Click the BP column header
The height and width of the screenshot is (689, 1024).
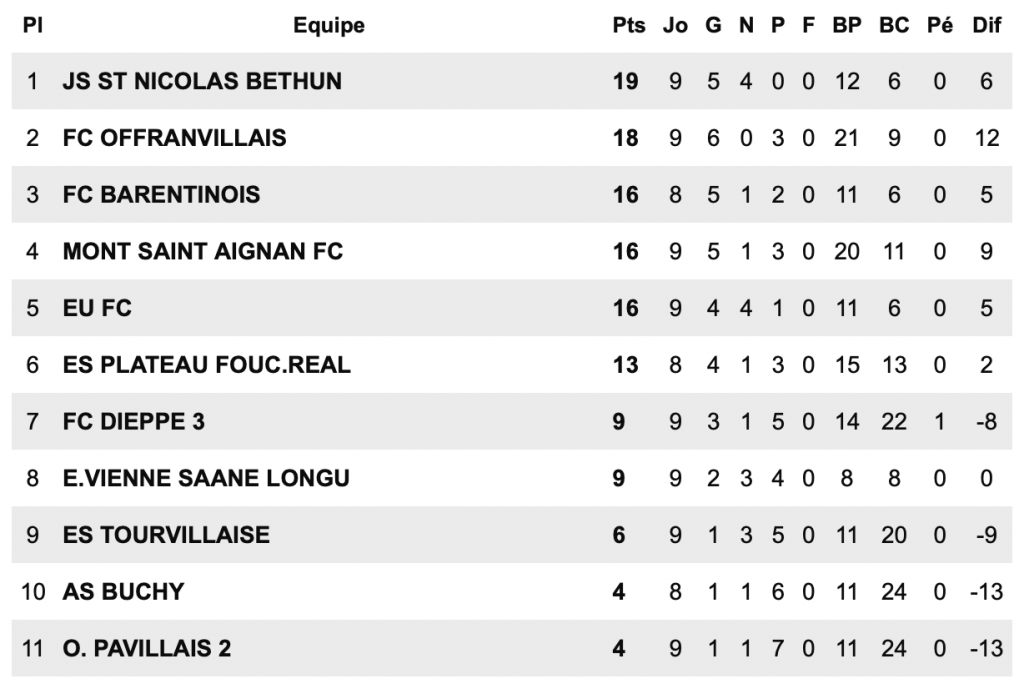(x=846, y=26)
